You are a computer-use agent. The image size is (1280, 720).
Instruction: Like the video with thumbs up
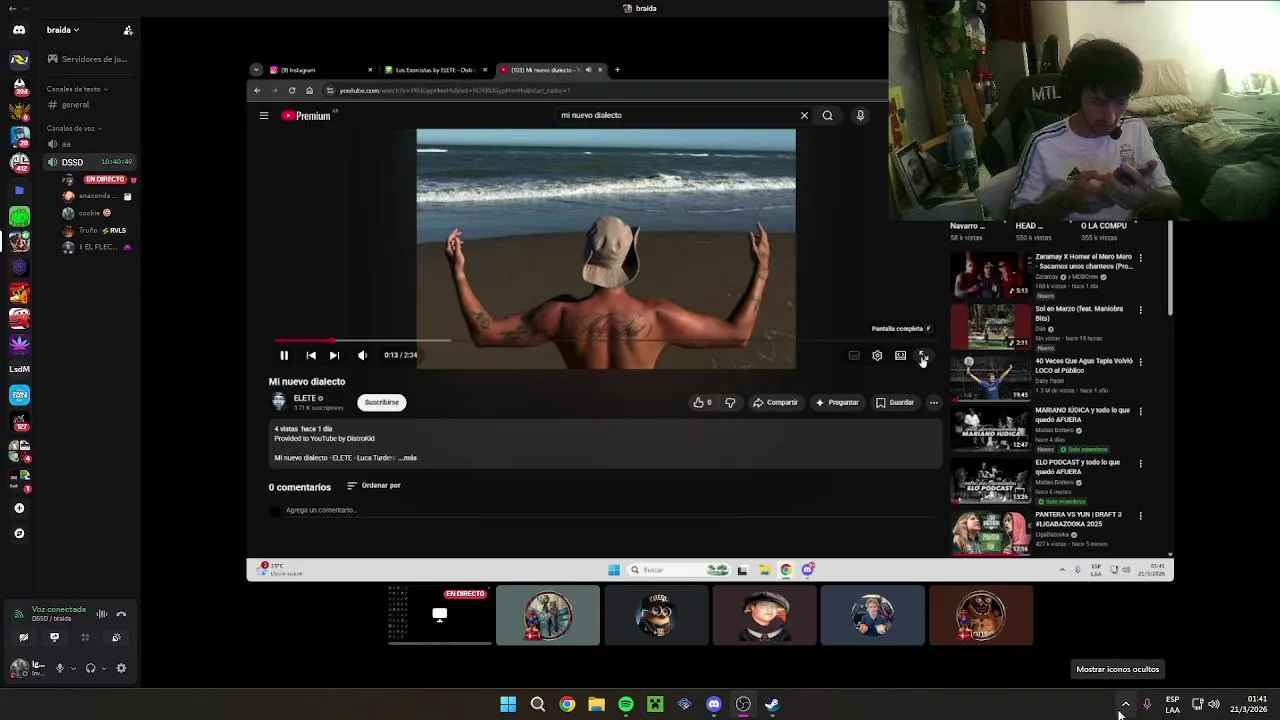click(702, 402)
